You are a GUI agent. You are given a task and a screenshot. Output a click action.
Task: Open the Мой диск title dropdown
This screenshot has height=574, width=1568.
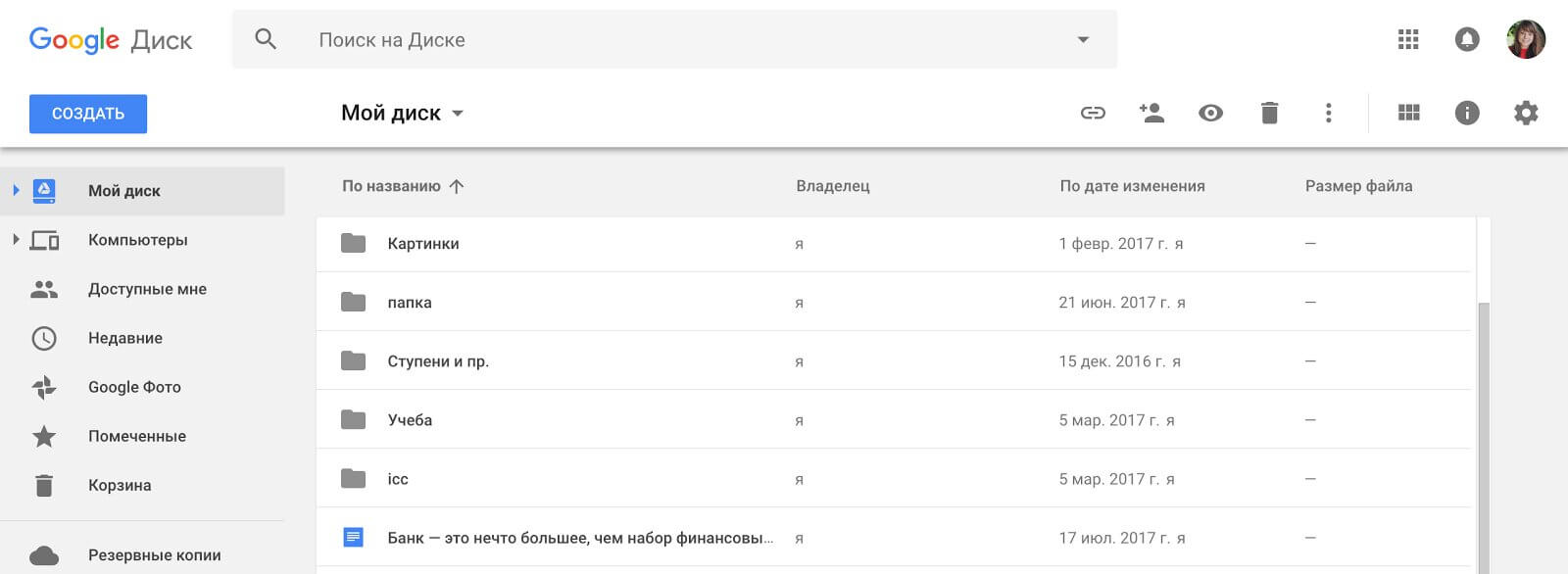[x=457, y=114]
